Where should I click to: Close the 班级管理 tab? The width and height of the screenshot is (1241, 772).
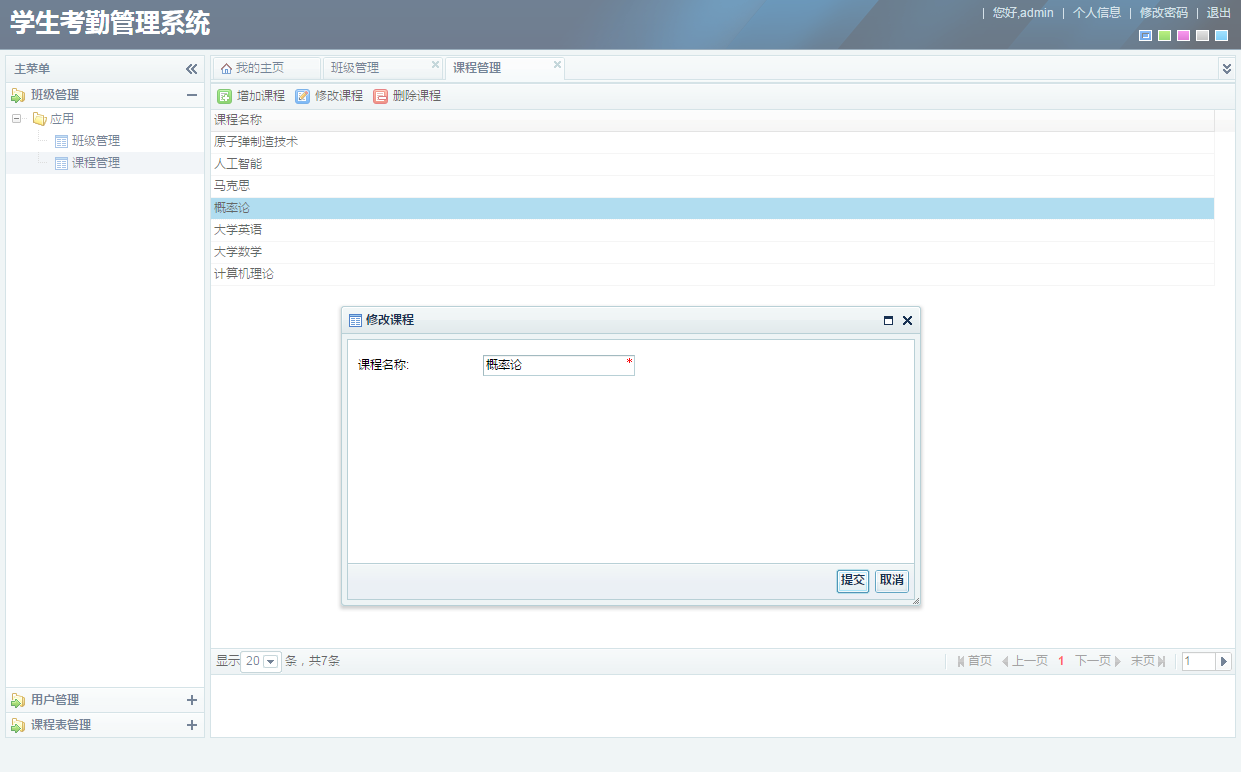pyautogui.click(x=435, y=64)
